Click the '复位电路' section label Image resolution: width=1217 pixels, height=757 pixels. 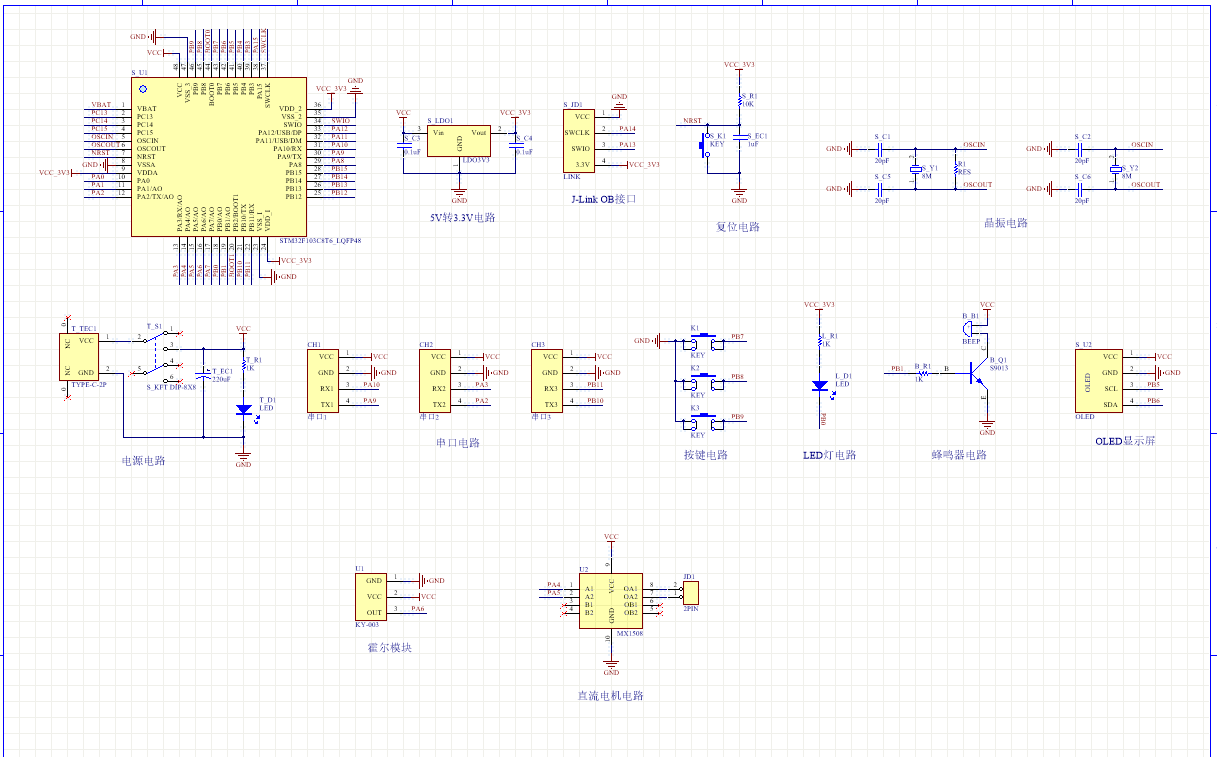click(x=738, y=226)
